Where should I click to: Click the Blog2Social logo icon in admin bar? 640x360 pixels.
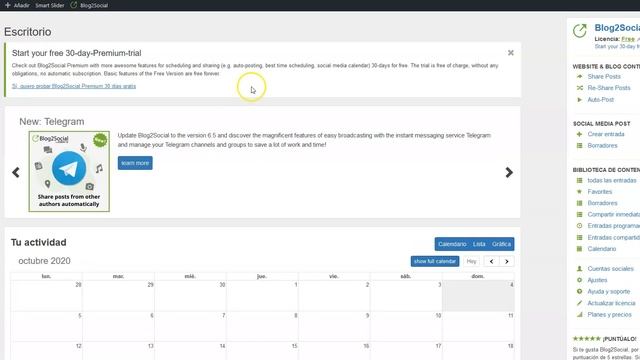pyautogui.click(x=73, y=5)
